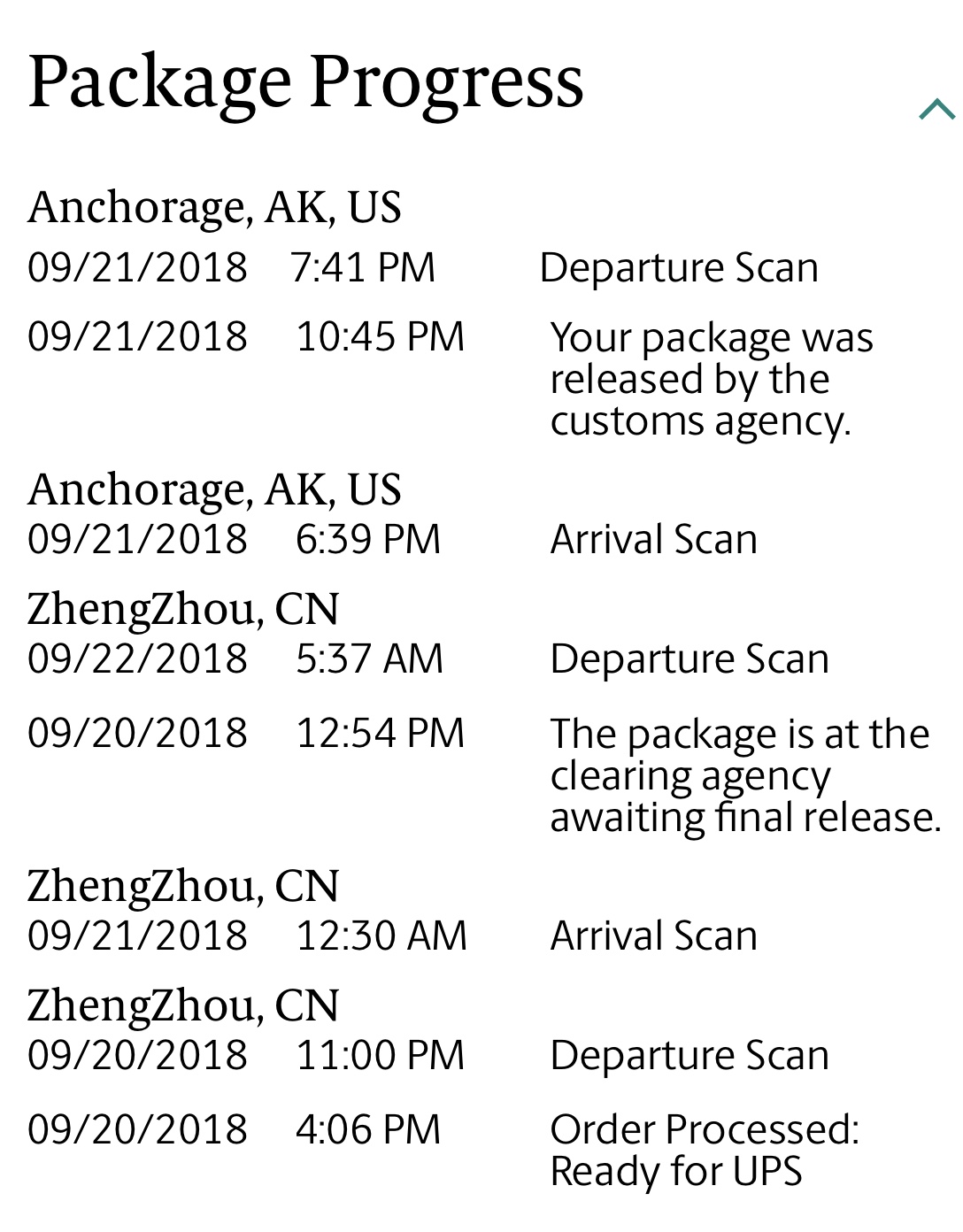Select the first ZhengZhou, CN location heading
This screenshot has width=963, height=1232.
click(x=183, y=609)
